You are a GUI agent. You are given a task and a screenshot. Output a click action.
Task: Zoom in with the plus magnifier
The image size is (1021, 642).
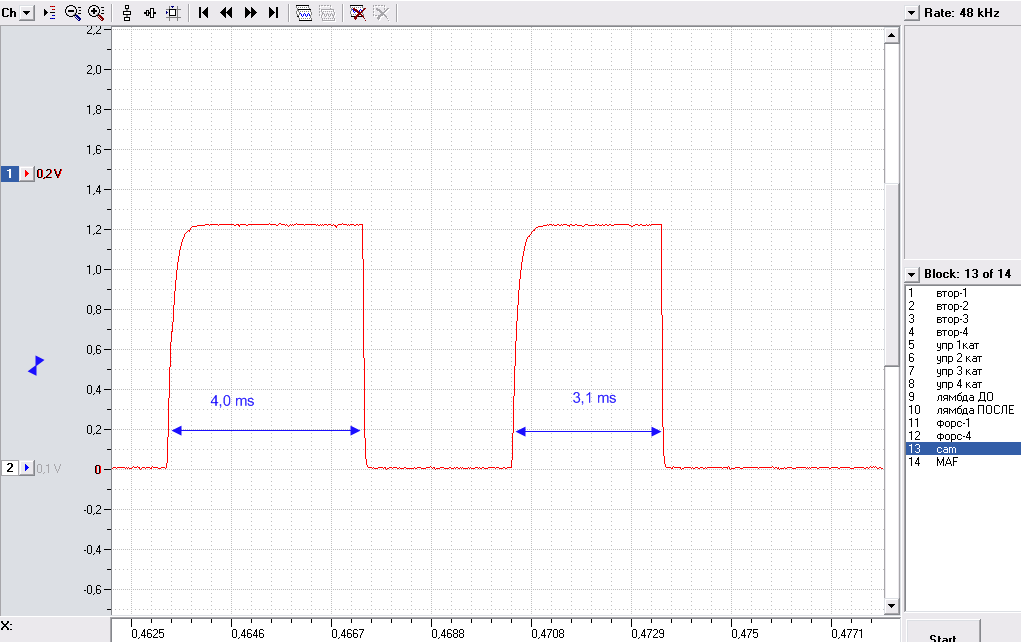tap(96, 13)
